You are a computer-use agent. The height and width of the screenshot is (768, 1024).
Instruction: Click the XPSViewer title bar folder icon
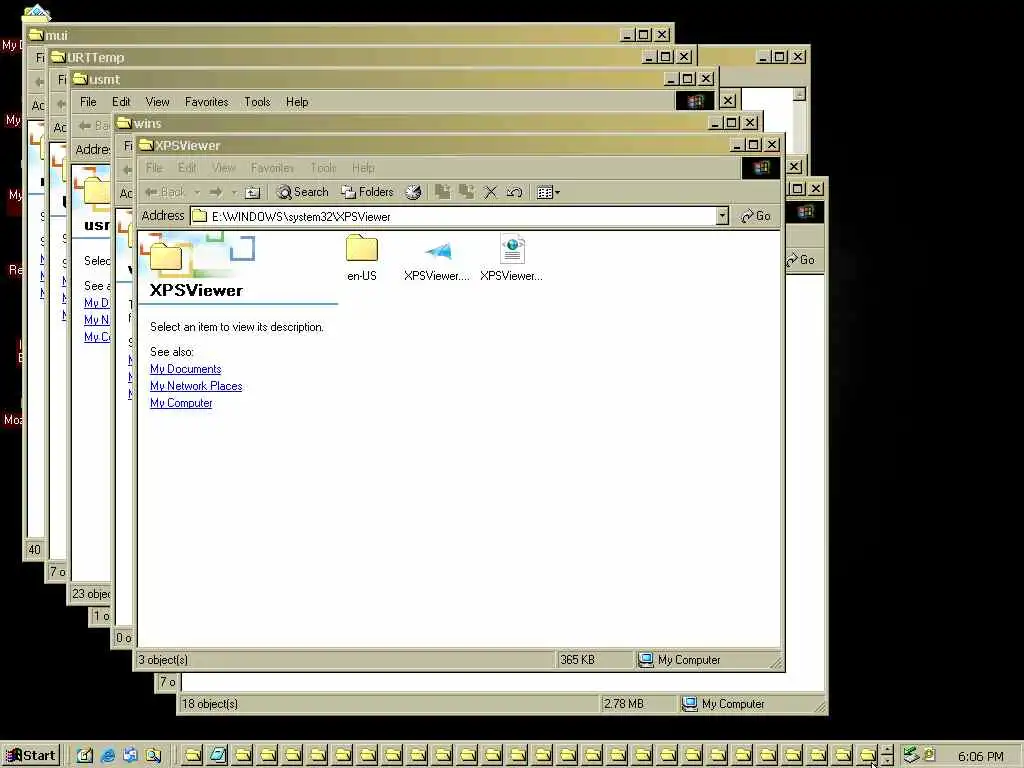pos(146,145)
